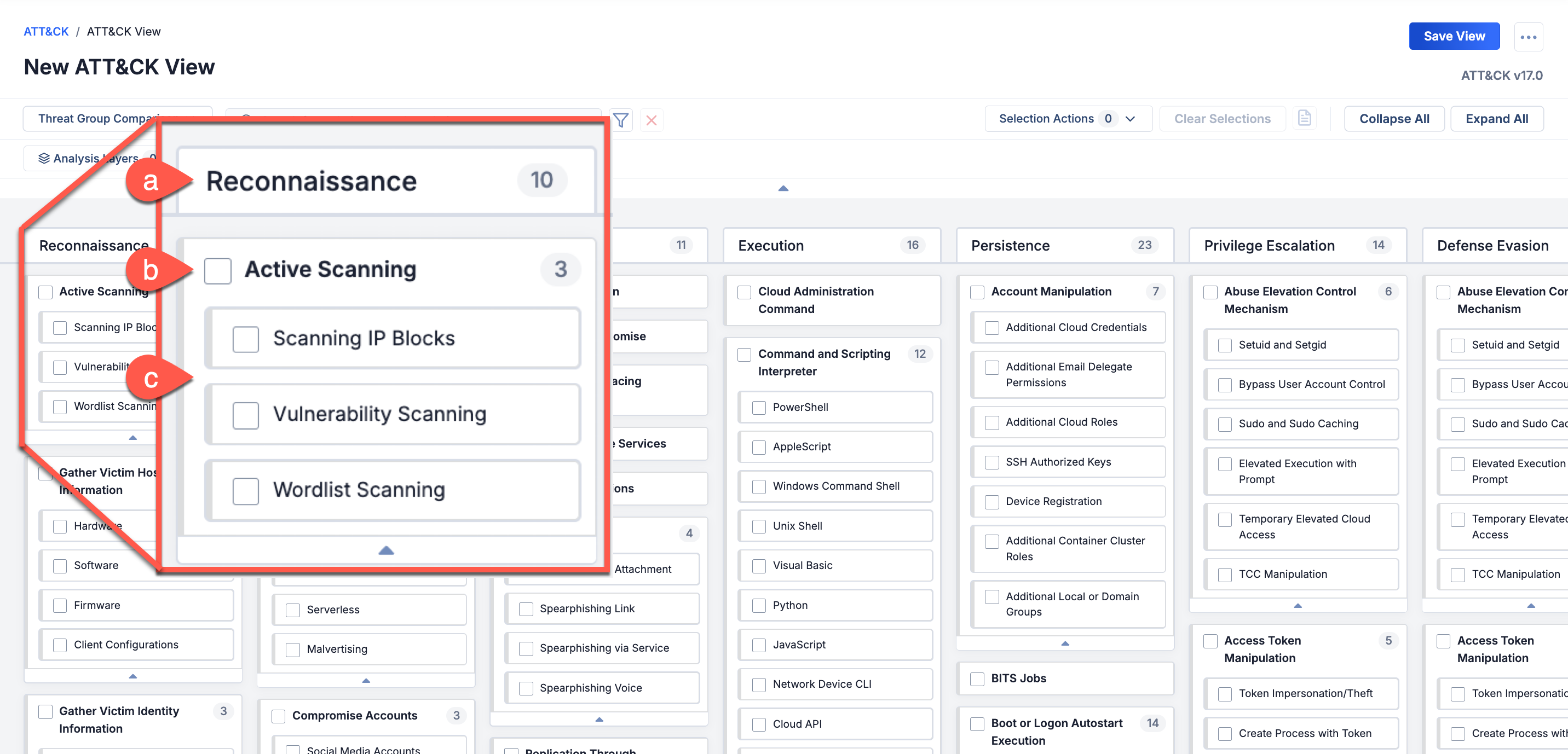This screenshot has width=1568, height=754.
Task: Click the document export icon
Action: click(1304, 118)
